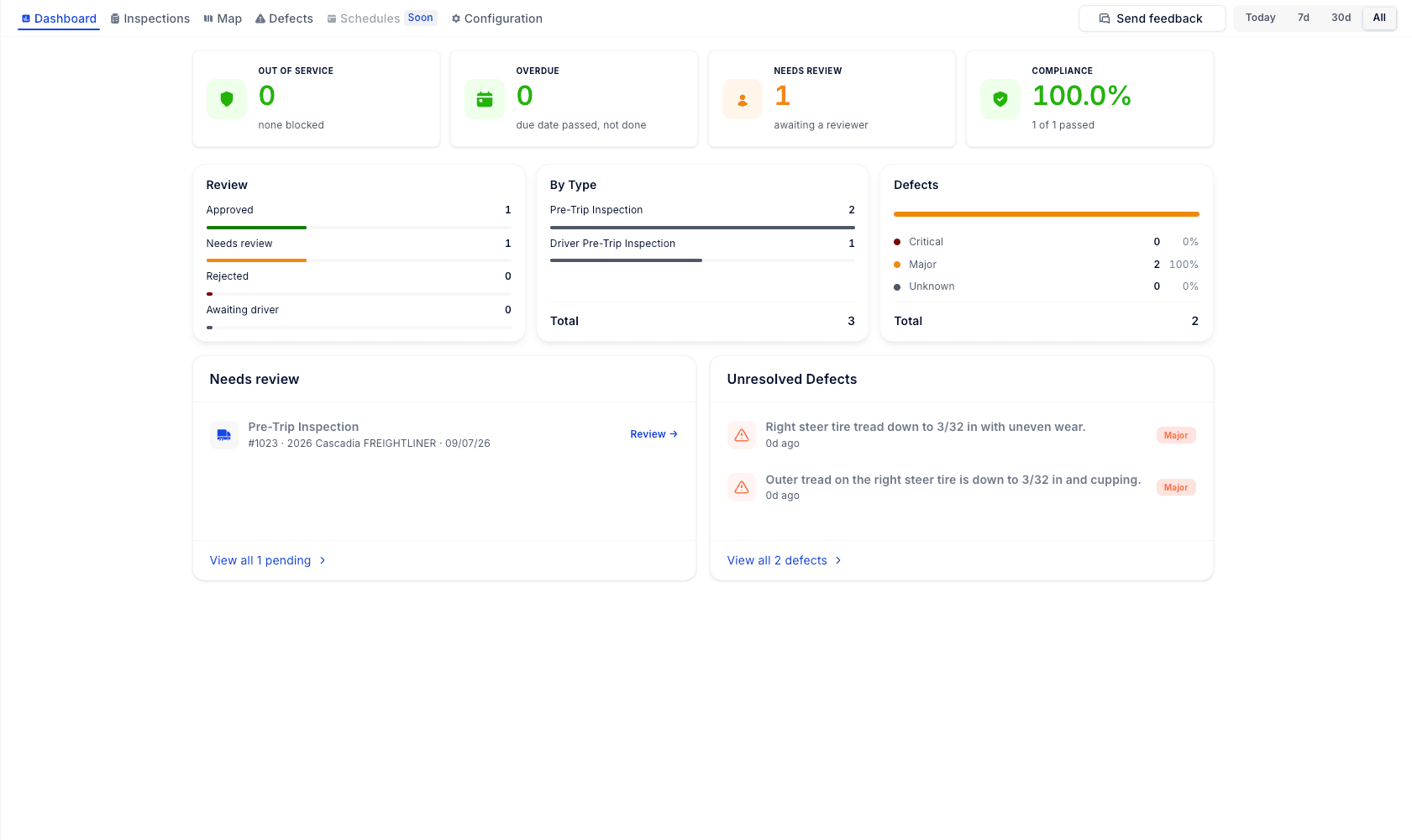This screenshot has width=1412, height=840.
Task: Select the Today time range
Action: click(1260, 18)
